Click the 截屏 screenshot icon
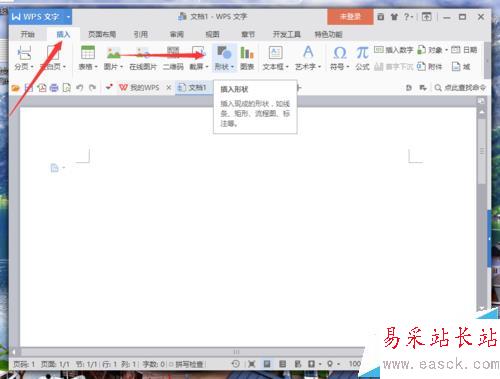Viewport: 500px width, 379px height. click(199, 53)
